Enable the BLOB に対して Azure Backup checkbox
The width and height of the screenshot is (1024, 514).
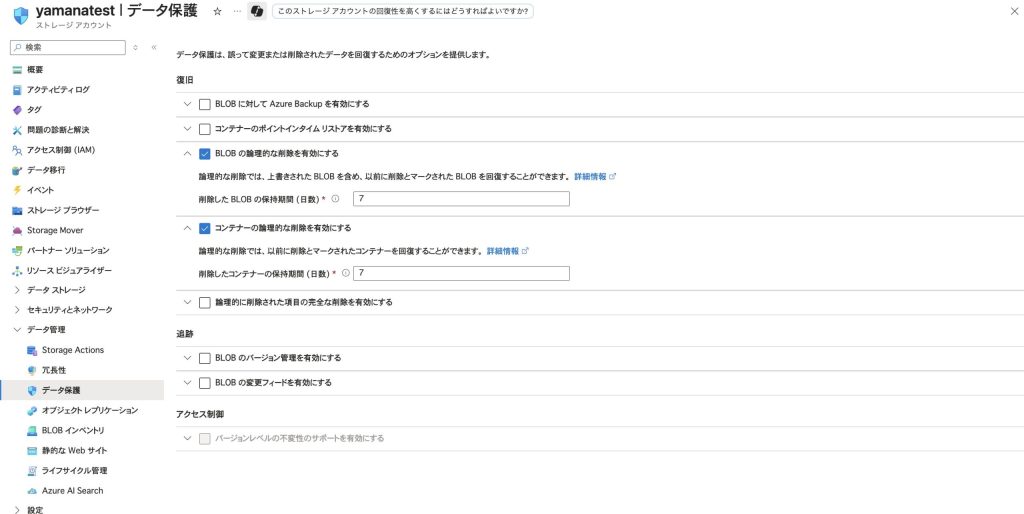tap(205, 104)
